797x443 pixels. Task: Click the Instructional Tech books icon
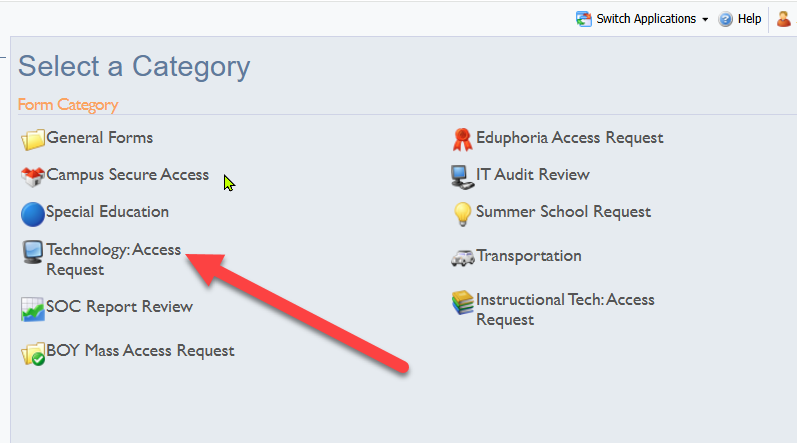(462, 302)
